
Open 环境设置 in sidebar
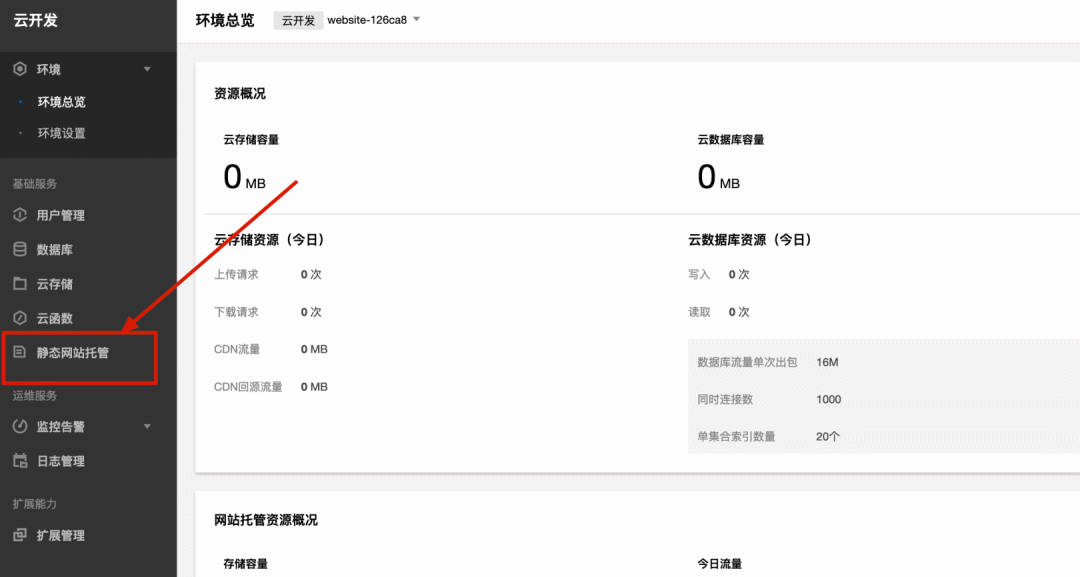click(61, 134)
